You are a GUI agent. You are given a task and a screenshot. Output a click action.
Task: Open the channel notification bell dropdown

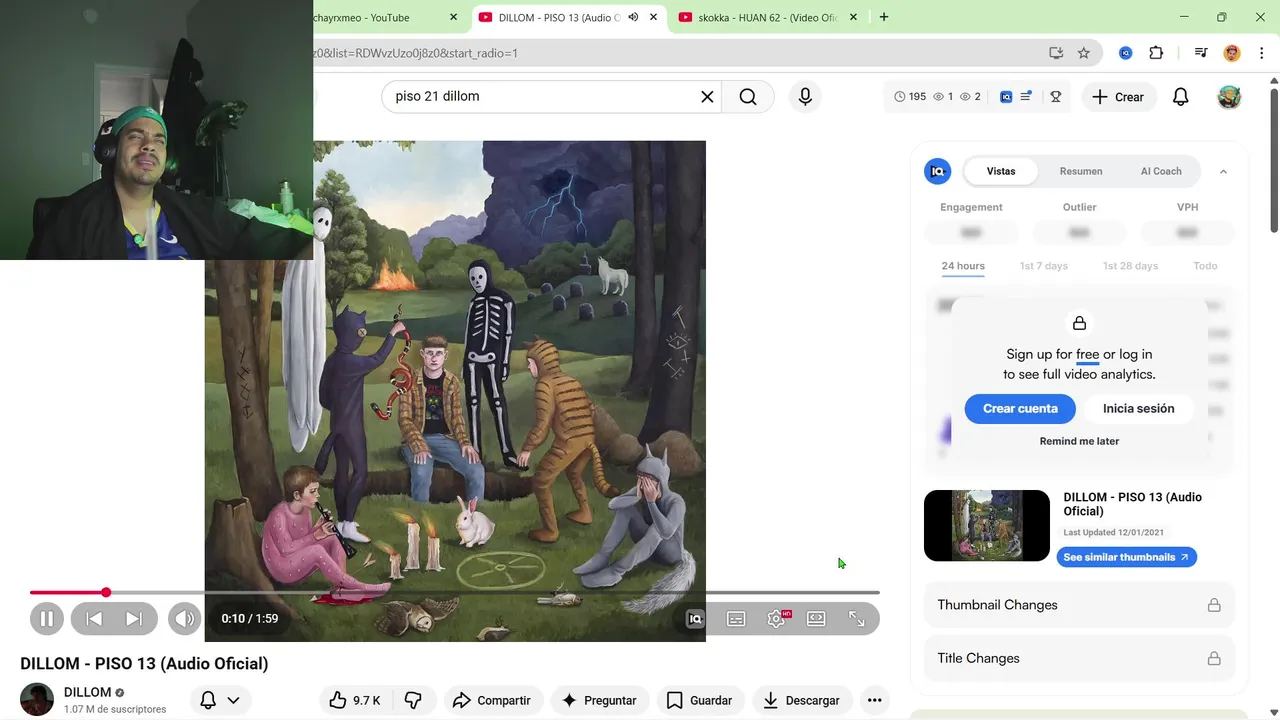[221, 700]
